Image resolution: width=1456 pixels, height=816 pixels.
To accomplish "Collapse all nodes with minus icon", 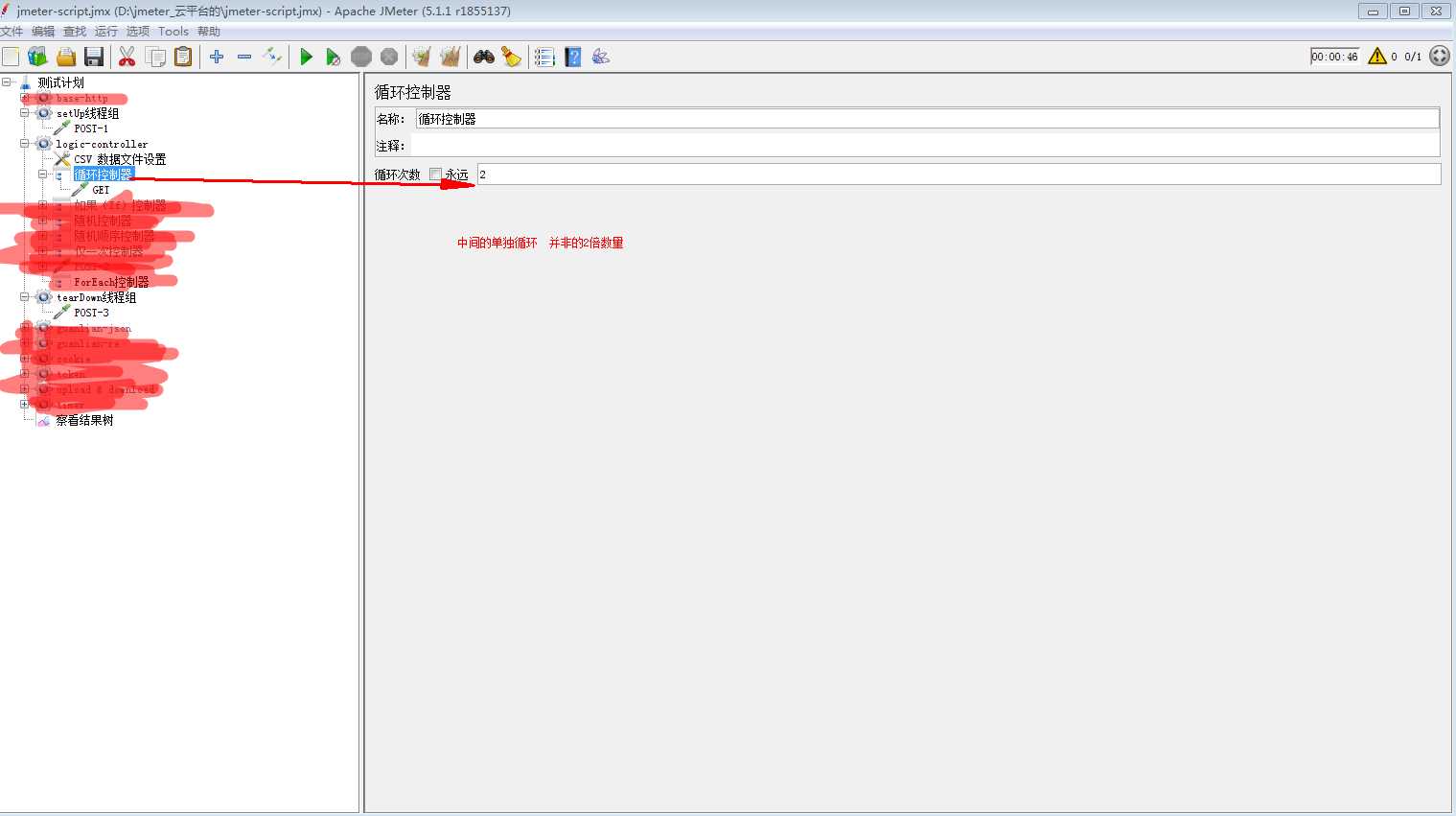I will (x=244, y=57).
